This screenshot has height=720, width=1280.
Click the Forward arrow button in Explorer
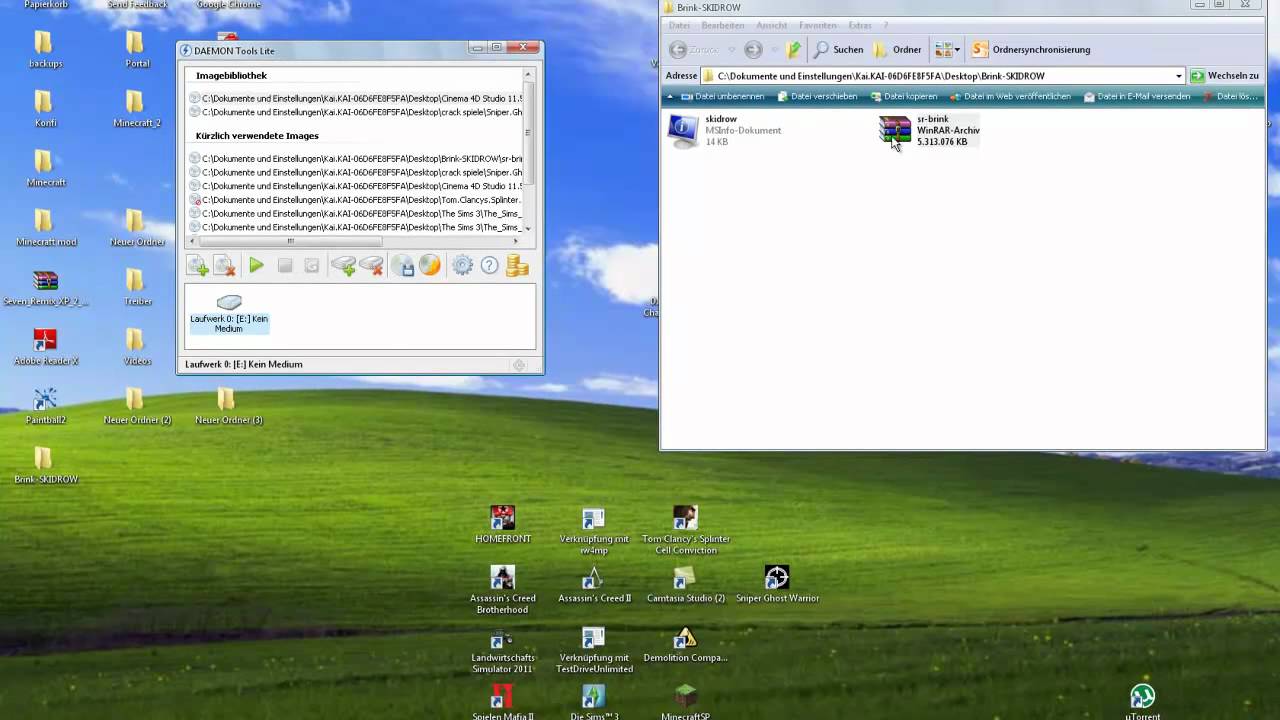[753, 49]
